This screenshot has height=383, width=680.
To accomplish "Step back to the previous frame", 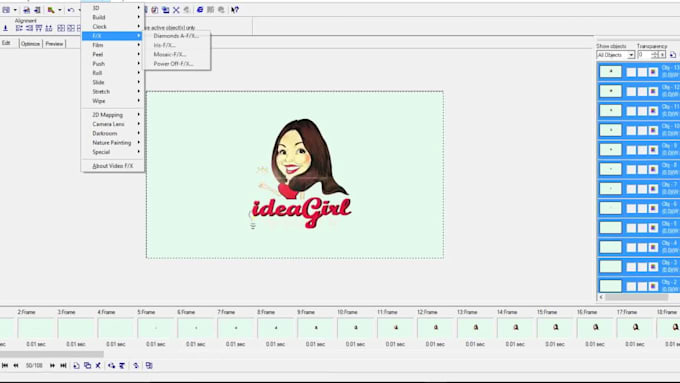I will [x=16, y=366].
